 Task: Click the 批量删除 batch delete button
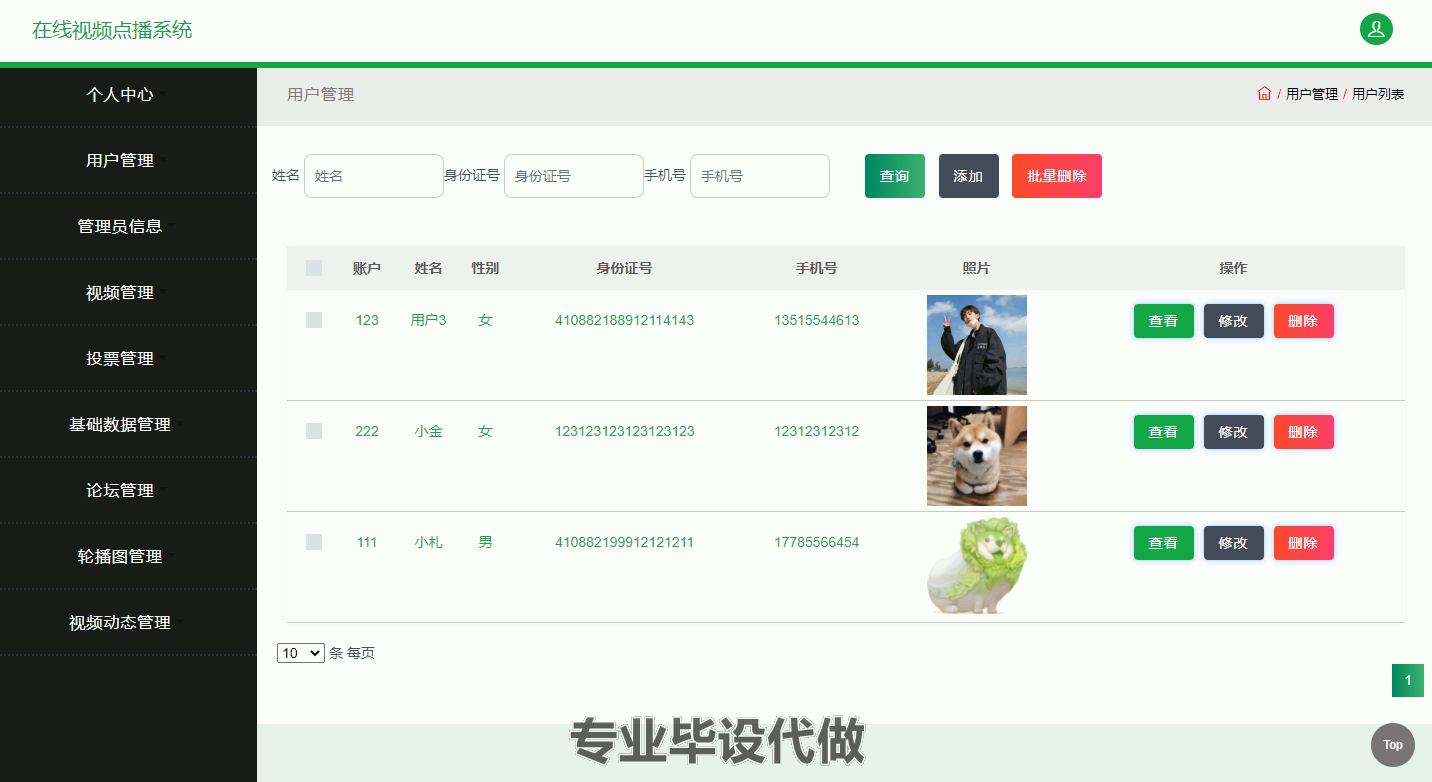tap(1057, 176)
